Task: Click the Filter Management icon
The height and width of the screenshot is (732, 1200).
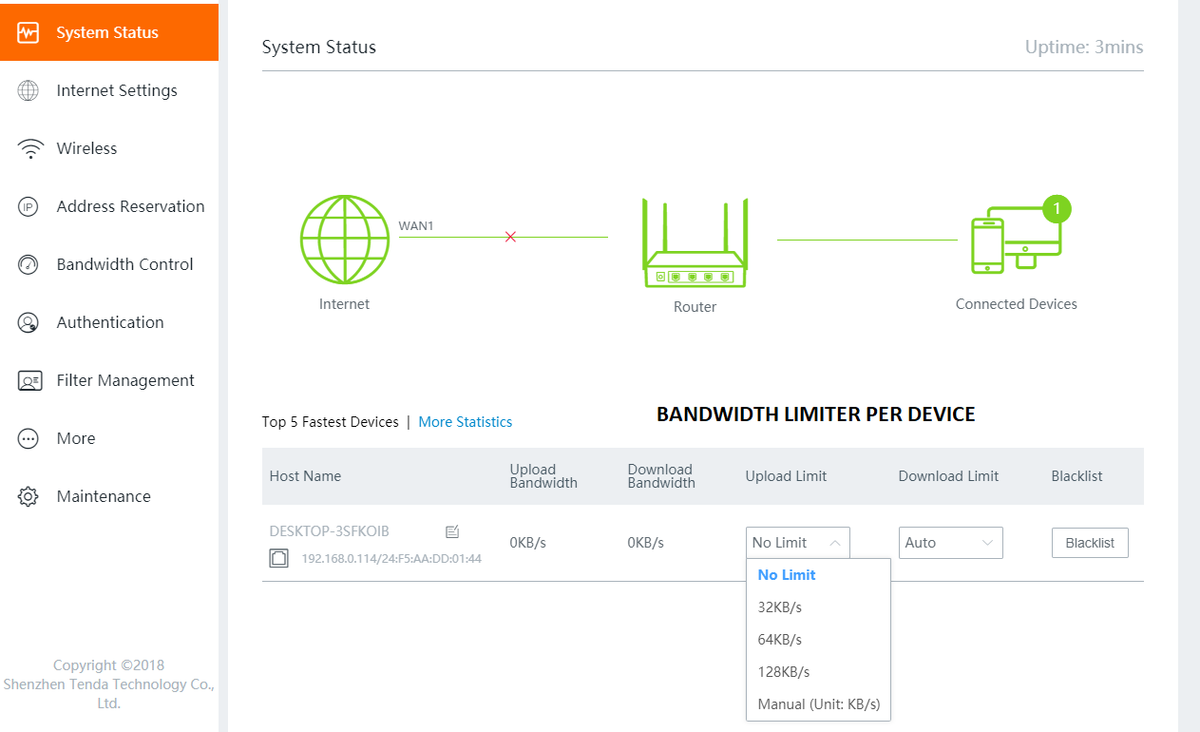Action: tap(29, 381)
